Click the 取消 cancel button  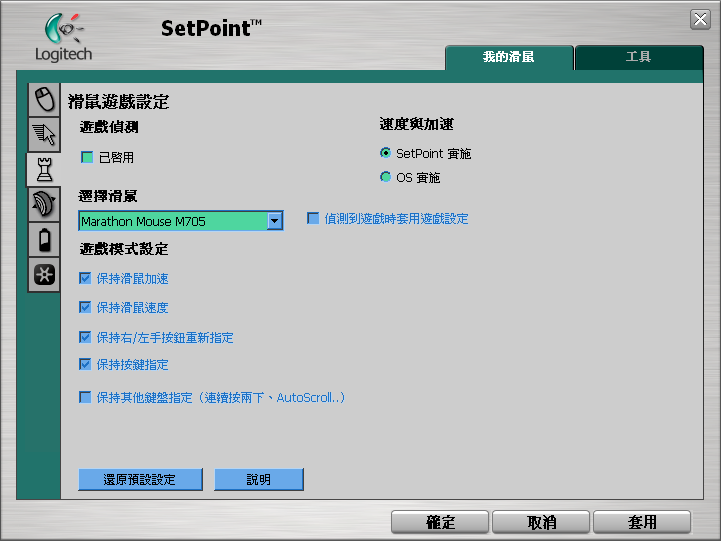point(541,522)
